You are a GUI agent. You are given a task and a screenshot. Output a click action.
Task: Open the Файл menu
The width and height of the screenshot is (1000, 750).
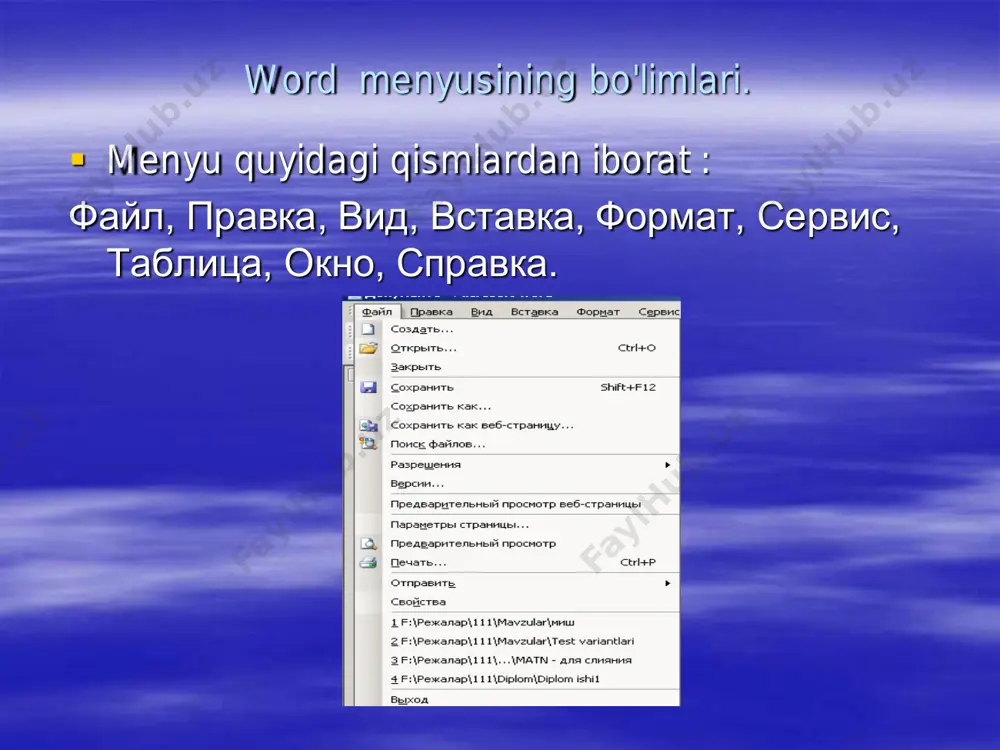[377, 311]
